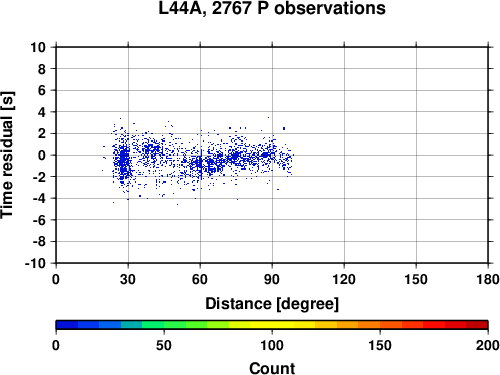
Task: Click the y-axis tick label -10
Action: (x=35, y=263)
